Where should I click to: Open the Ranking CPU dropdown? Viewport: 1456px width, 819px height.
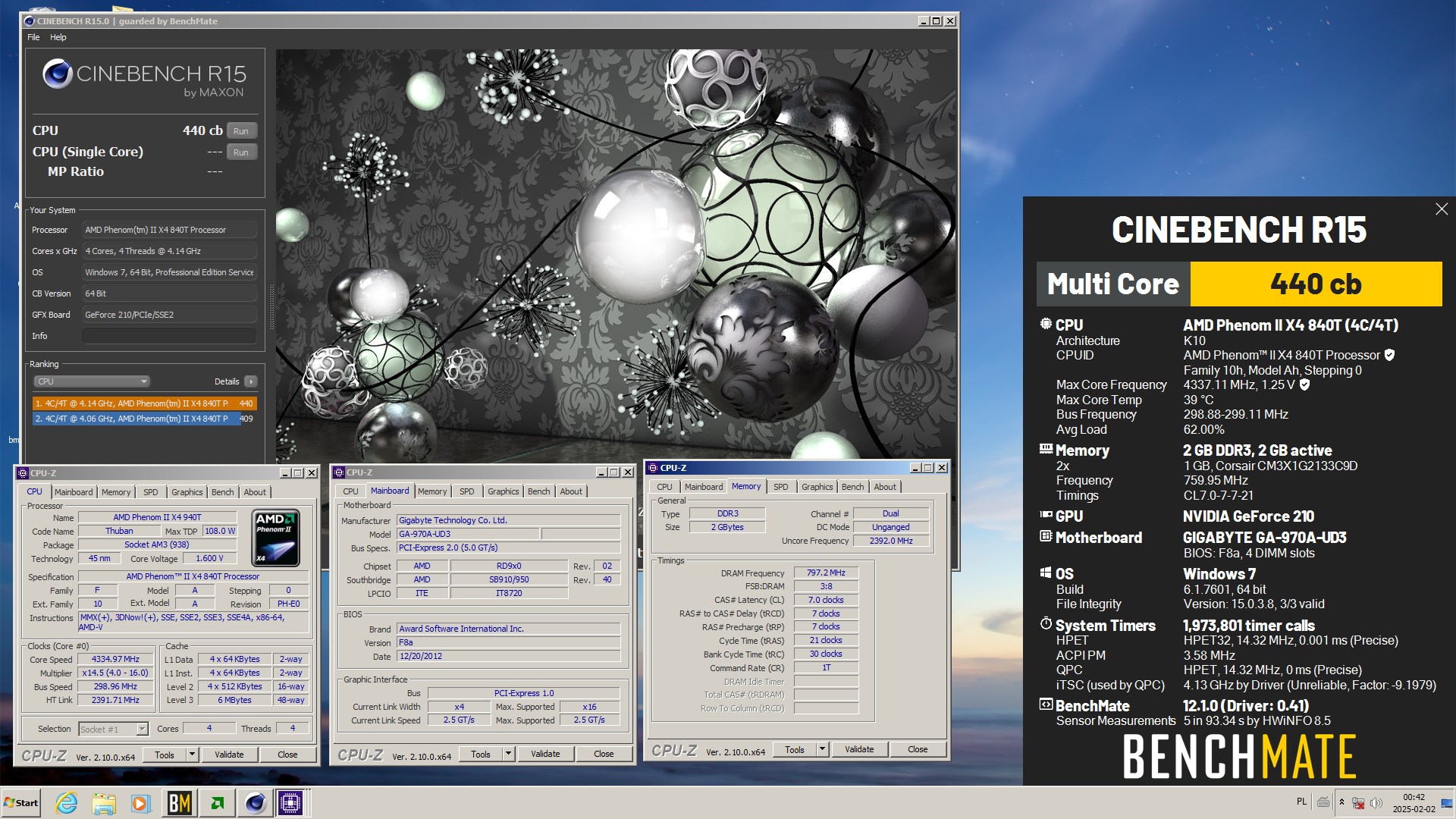coord(92,381)
